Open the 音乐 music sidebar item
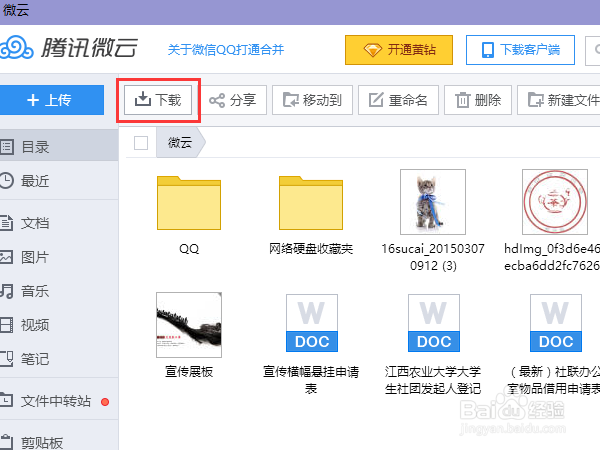The width and height of the screenshot is (600, 450). pyautogui.click(x=59, y=291)
